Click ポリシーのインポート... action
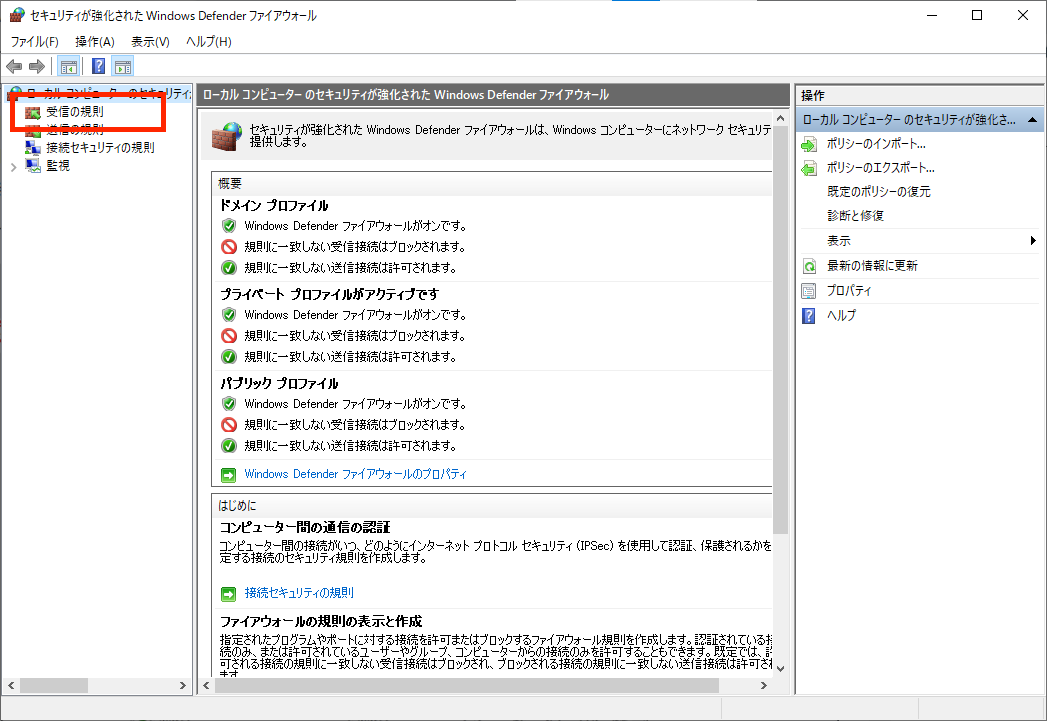This screenshot has width=1047, height=721. pyautogui.click(x=876, y=144)
